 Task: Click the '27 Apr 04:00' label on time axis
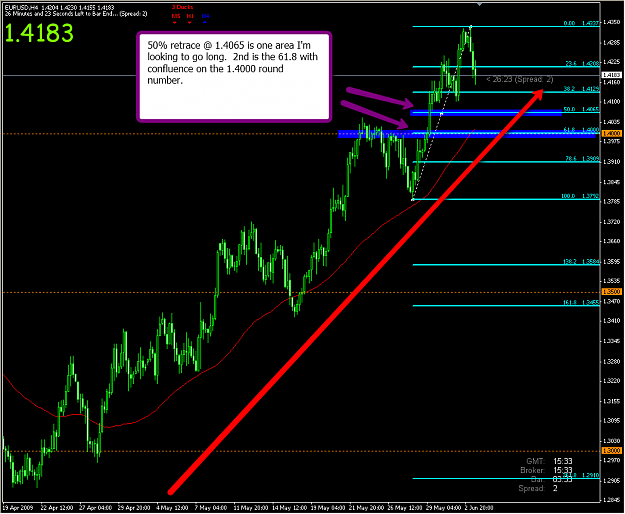pos(95,508)
